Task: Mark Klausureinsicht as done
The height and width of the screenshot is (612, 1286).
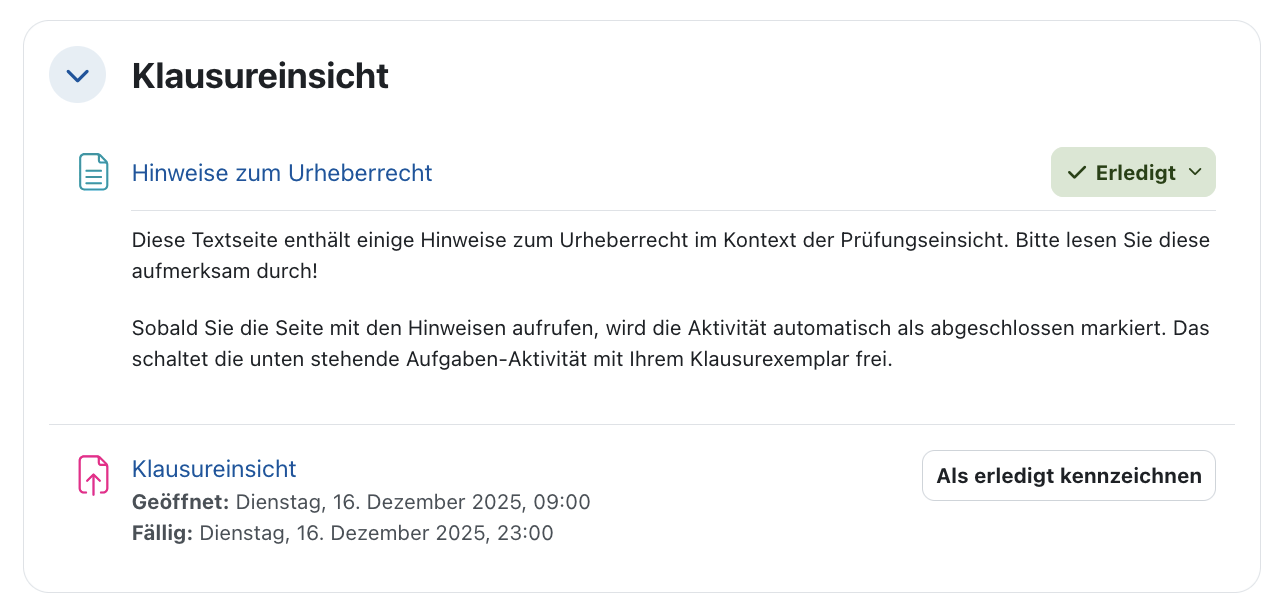Action: point(1068,475)
